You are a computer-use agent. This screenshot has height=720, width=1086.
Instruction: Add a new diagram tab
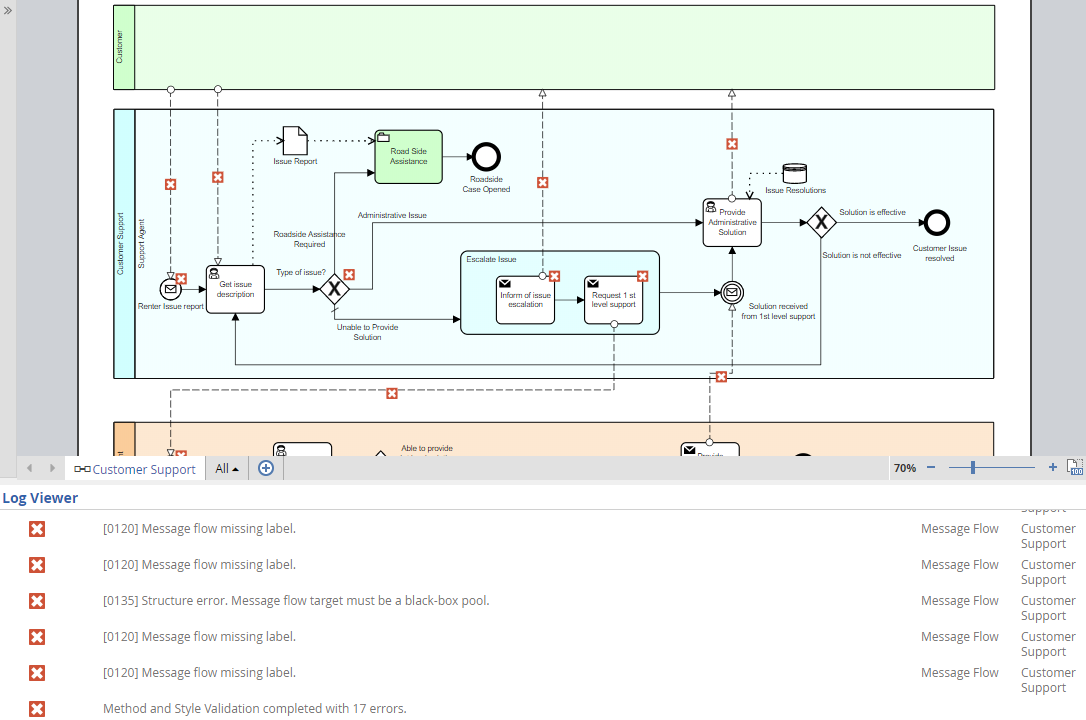266,468
